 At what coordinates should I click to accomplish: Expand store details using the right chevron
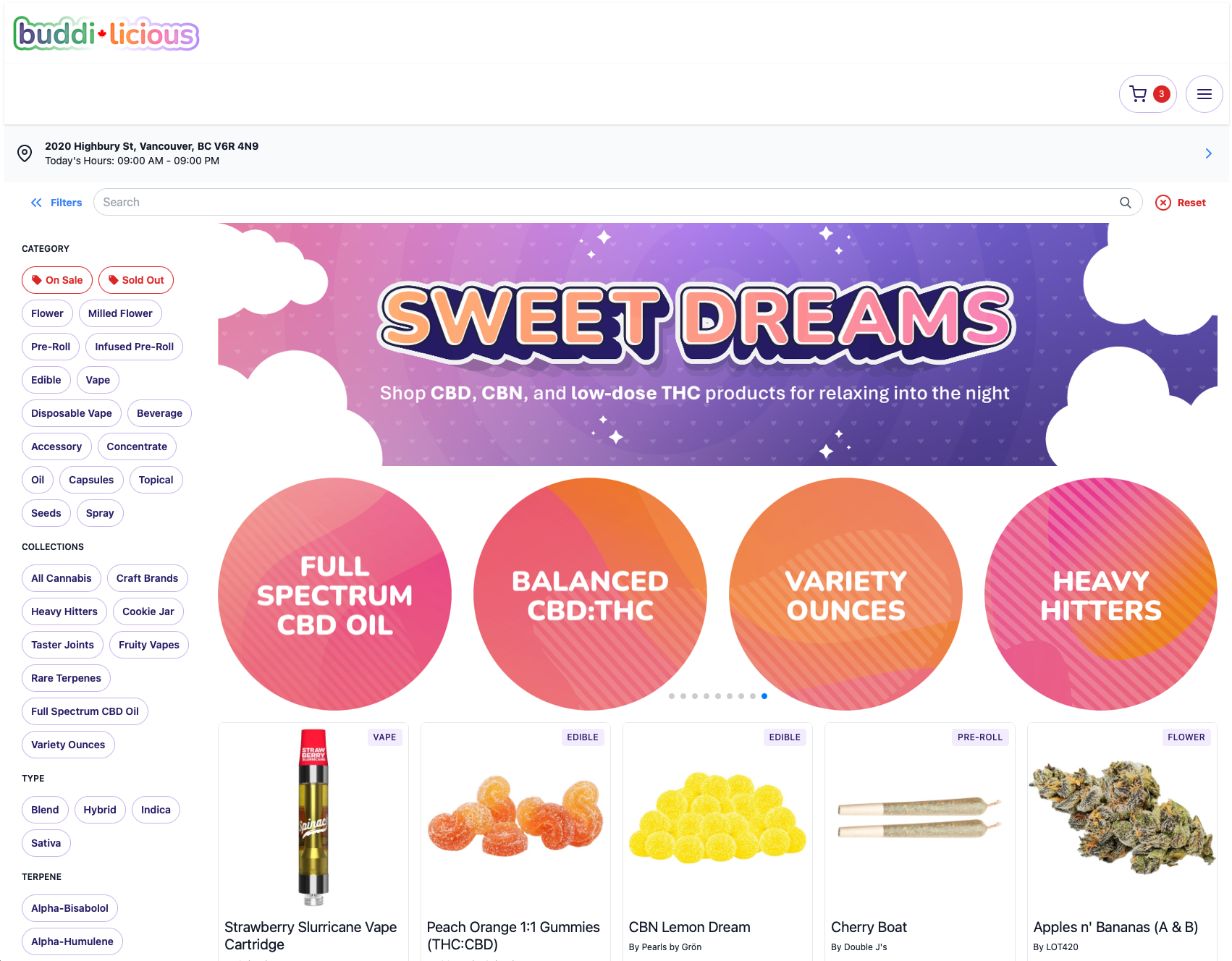tap(1208, 153)
